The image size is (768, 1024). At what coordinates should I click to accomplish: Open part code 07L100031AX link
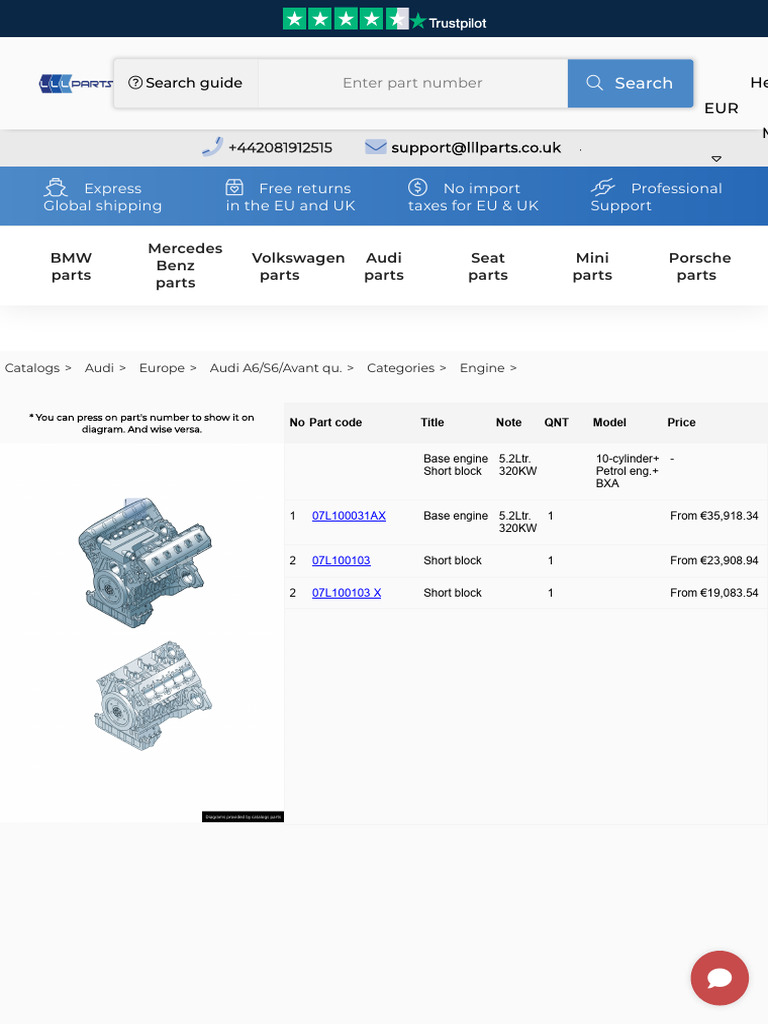tap(349, 516)
